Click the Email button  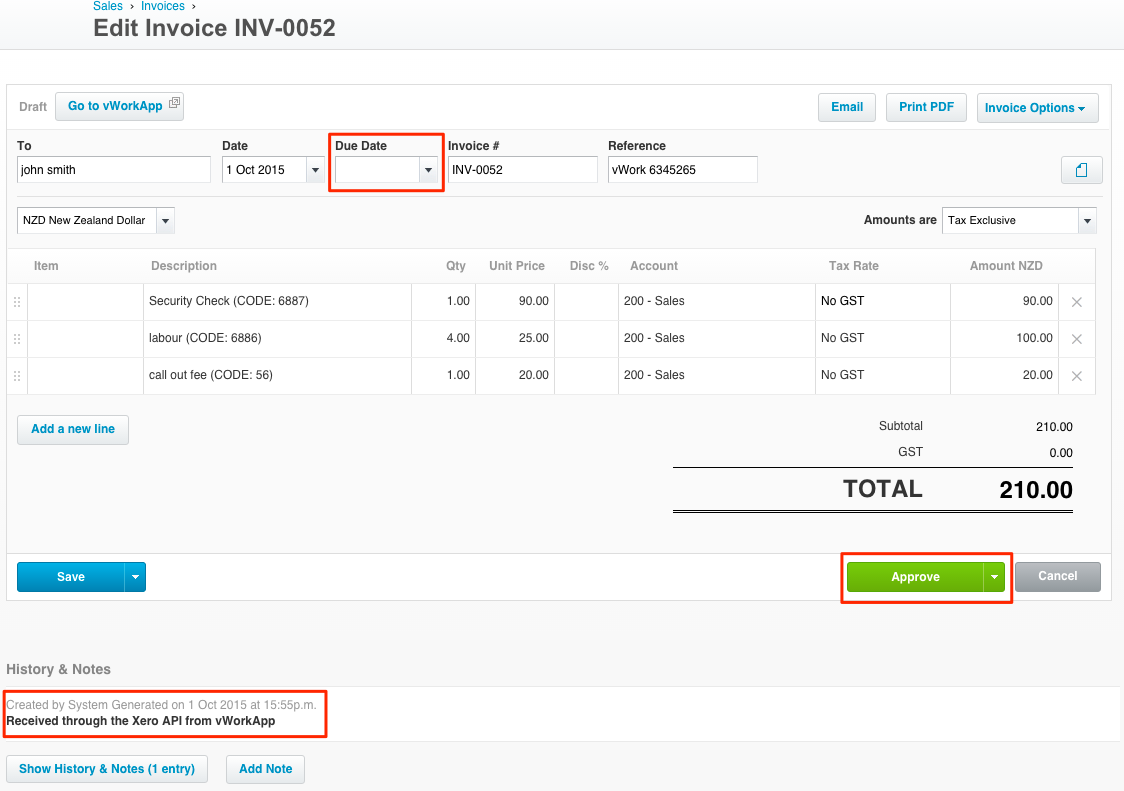point(846,107)
